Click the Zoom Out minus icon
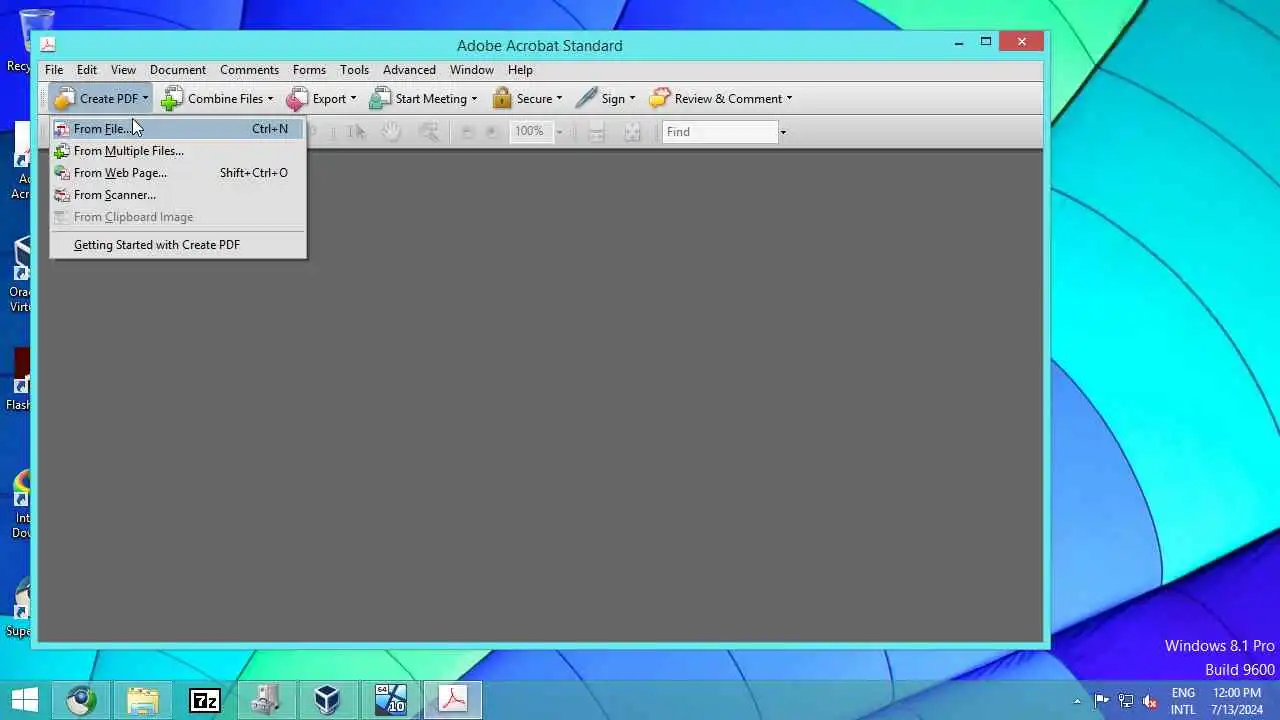Screen dimensions: 1280x720 point(467,132)
